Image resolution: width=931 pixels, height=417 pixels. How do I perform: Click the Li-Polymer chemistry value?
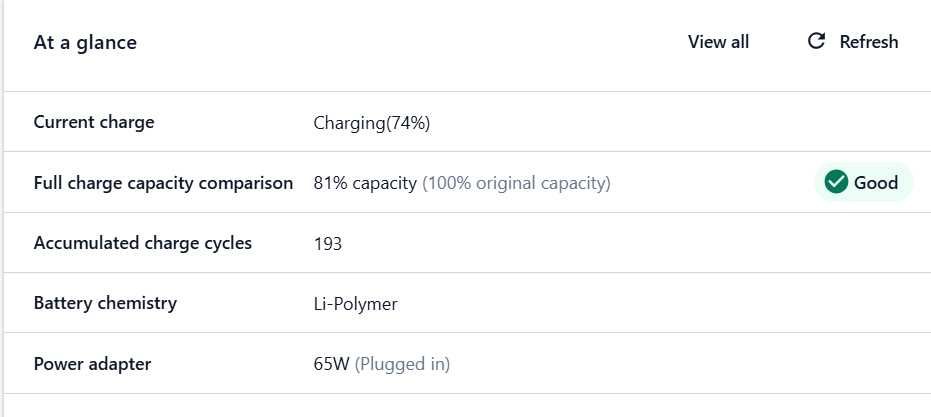[356, 304]
